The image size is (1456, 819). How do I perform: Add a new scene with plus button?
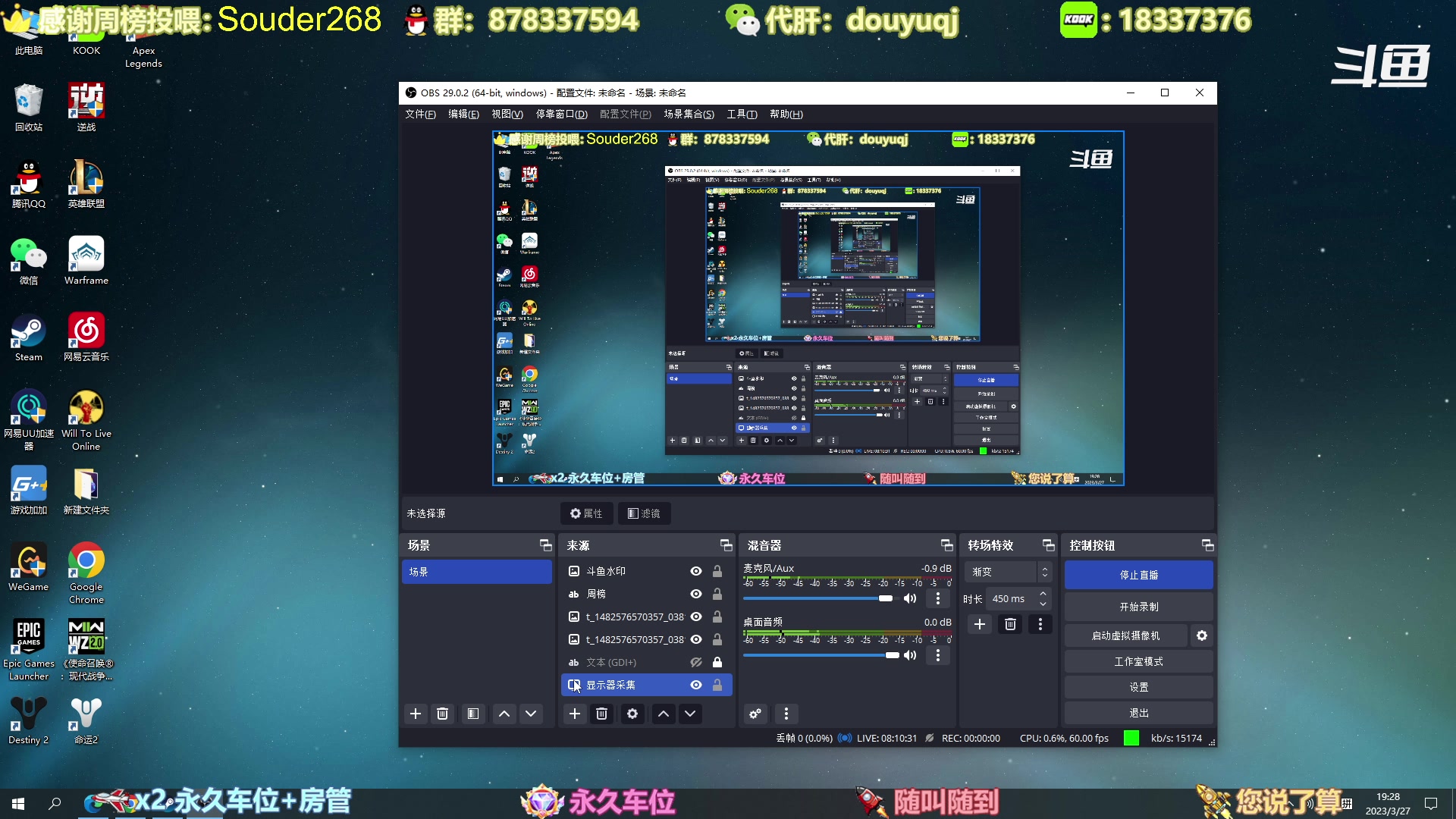416,714
